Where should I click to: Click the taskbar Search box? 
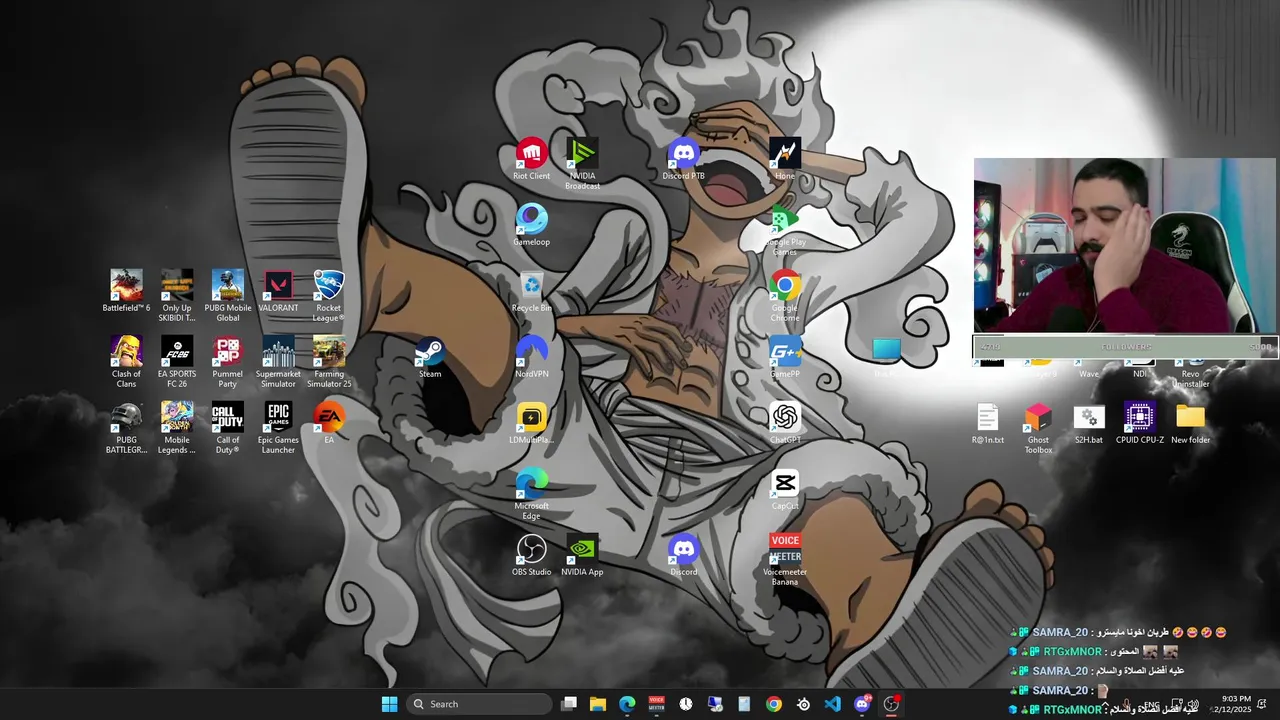479,704
